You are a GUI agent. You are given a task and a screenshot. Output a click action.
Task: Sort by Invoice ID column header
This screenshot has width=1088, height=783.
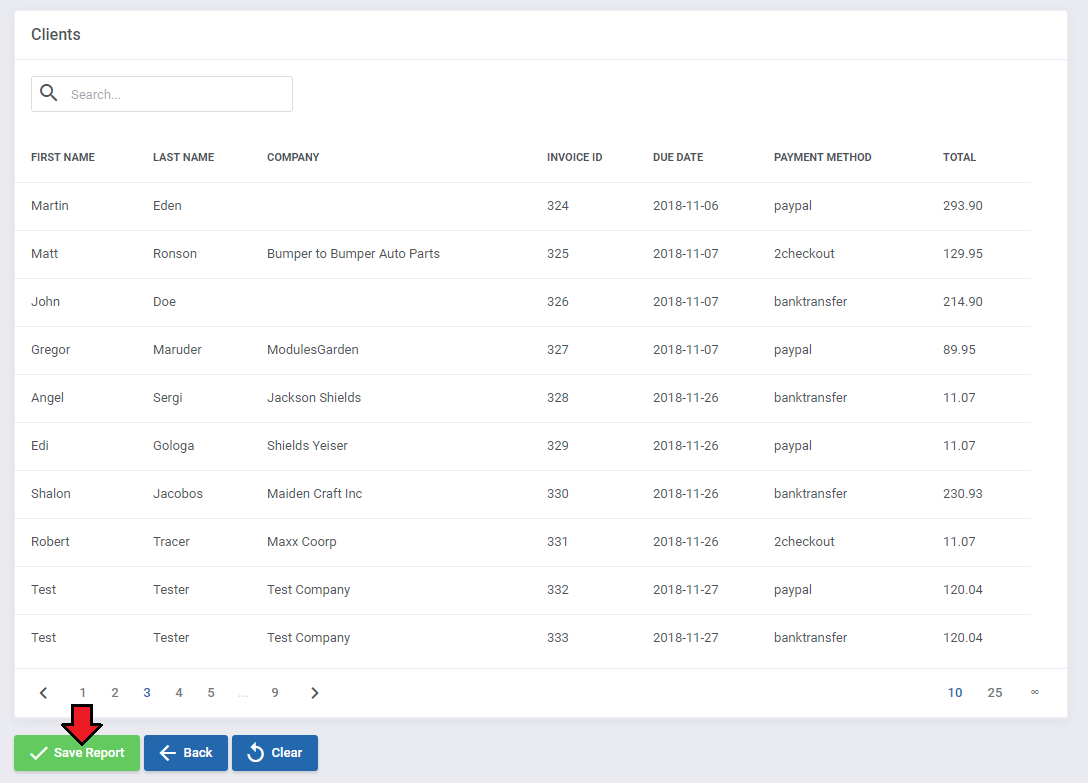coord(575,158)
